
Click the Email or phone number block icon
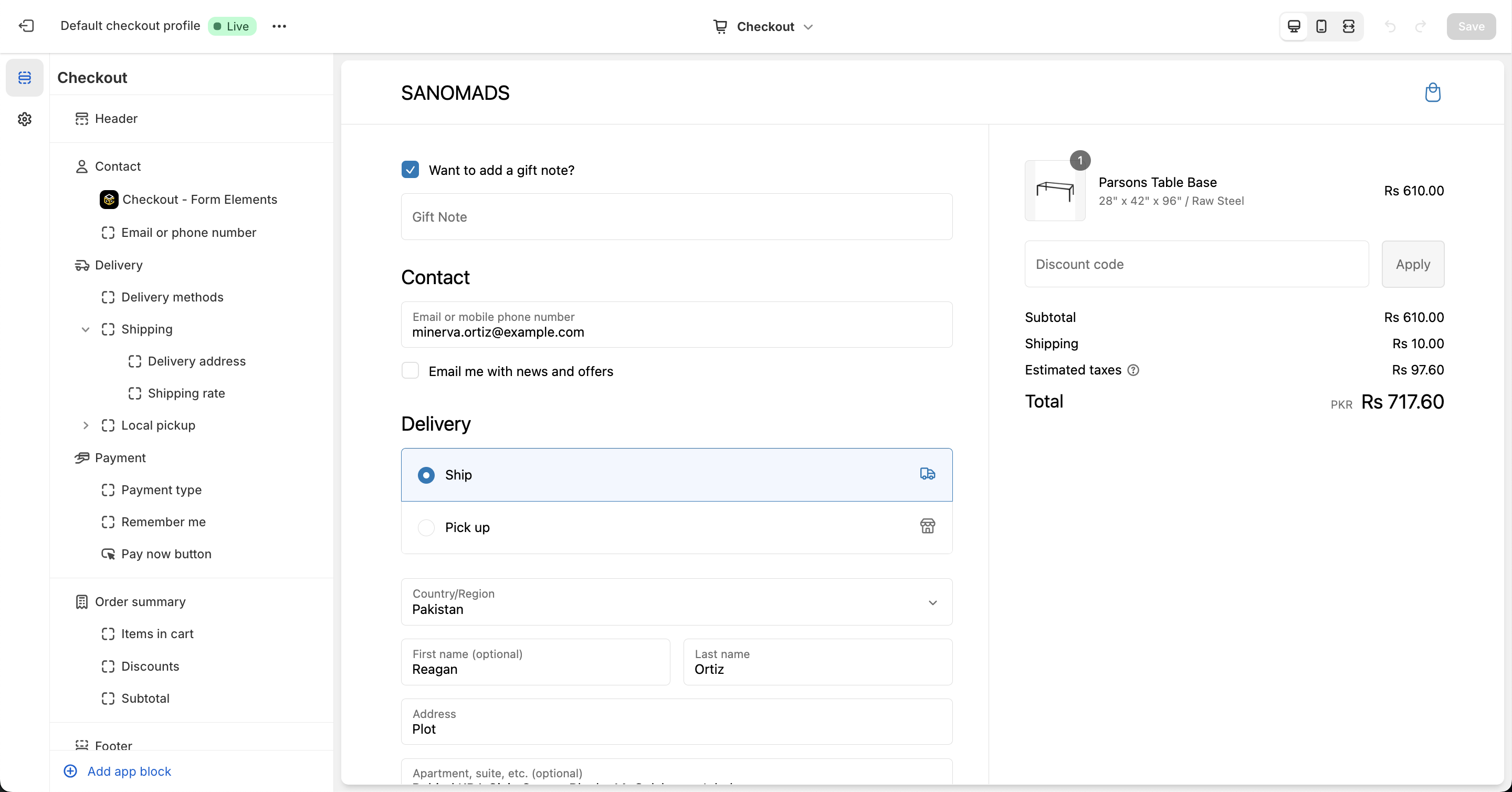pyautogui.click(x=108, y=233)
